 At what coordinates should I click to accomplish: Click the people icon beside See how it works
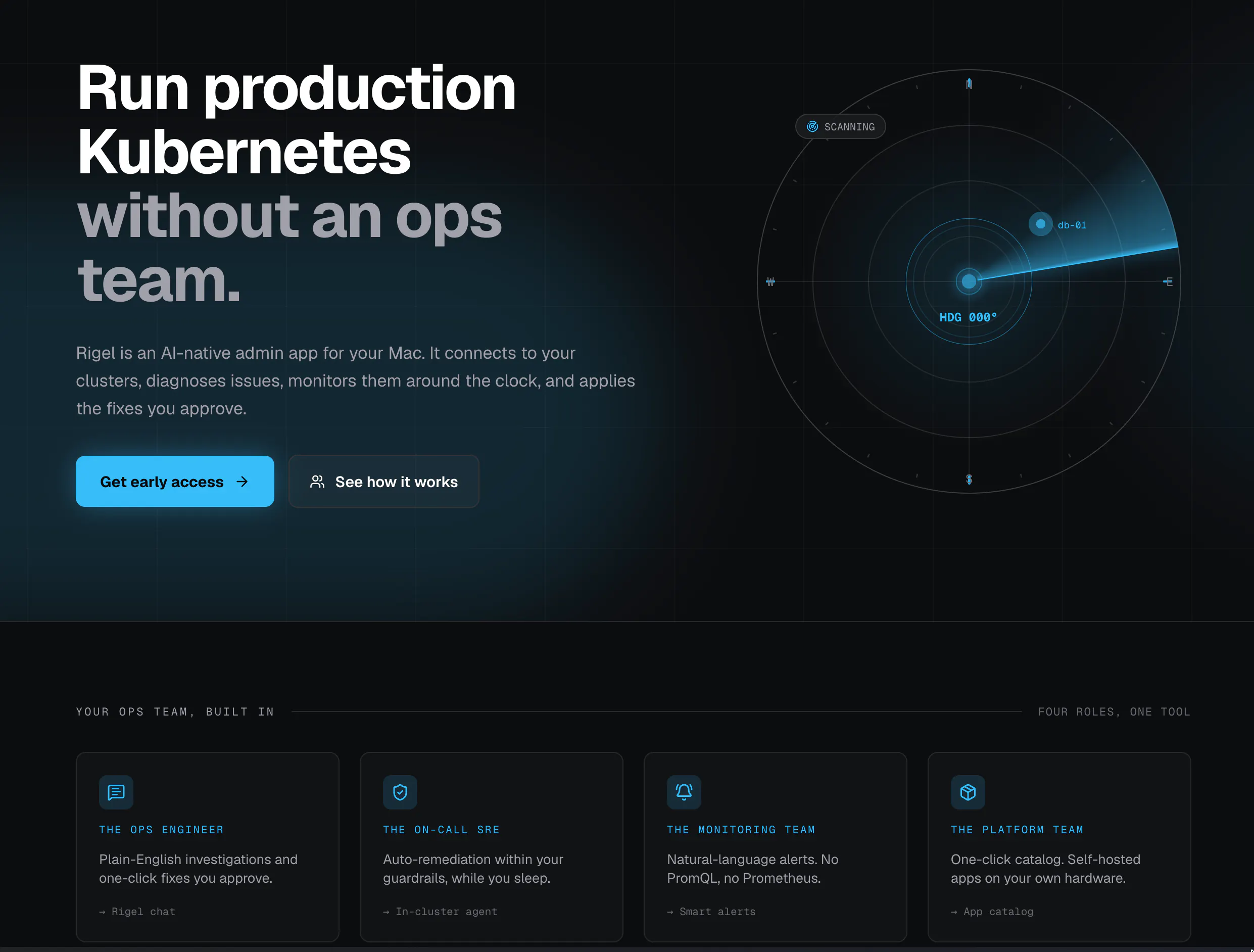click(317, 482)
